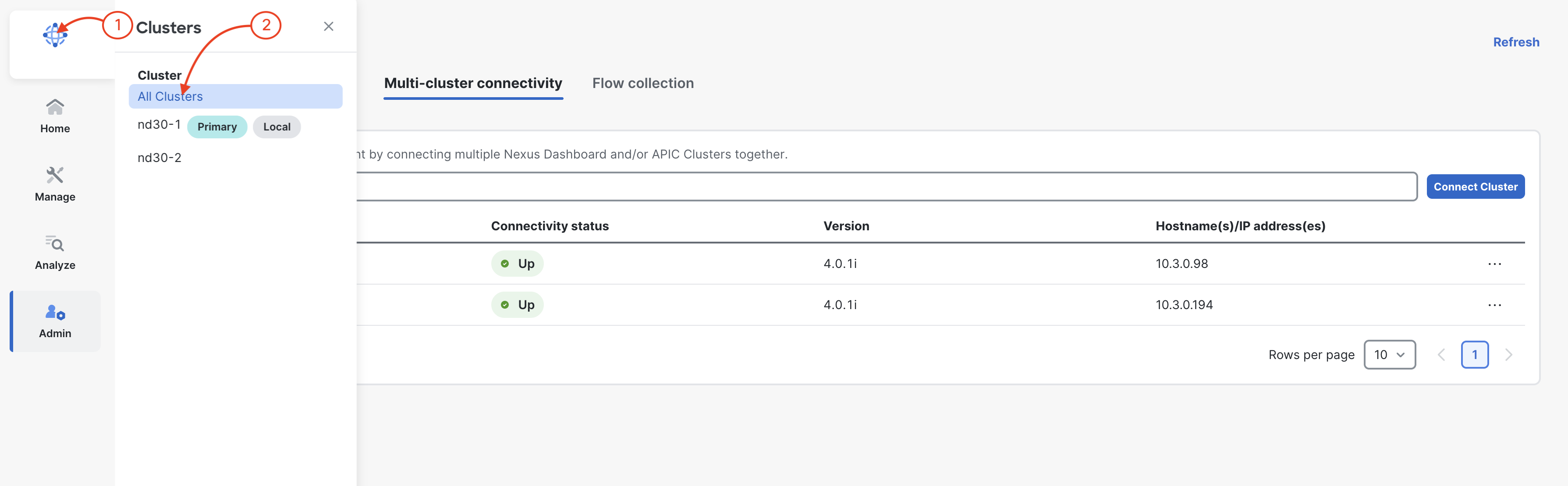
Task: Click the Rows per page label
Action: coord(1311,355)
